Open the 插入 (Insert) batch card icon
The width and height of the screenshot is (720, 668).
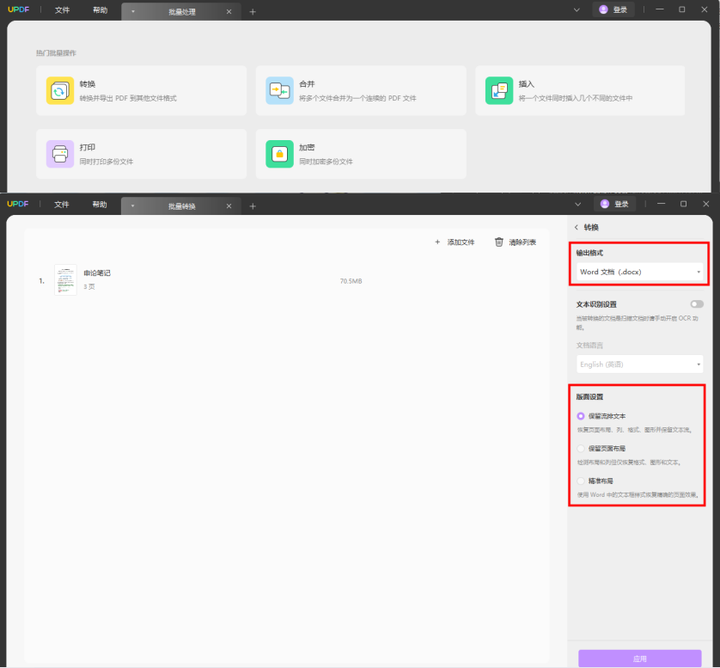click(499, 90)
